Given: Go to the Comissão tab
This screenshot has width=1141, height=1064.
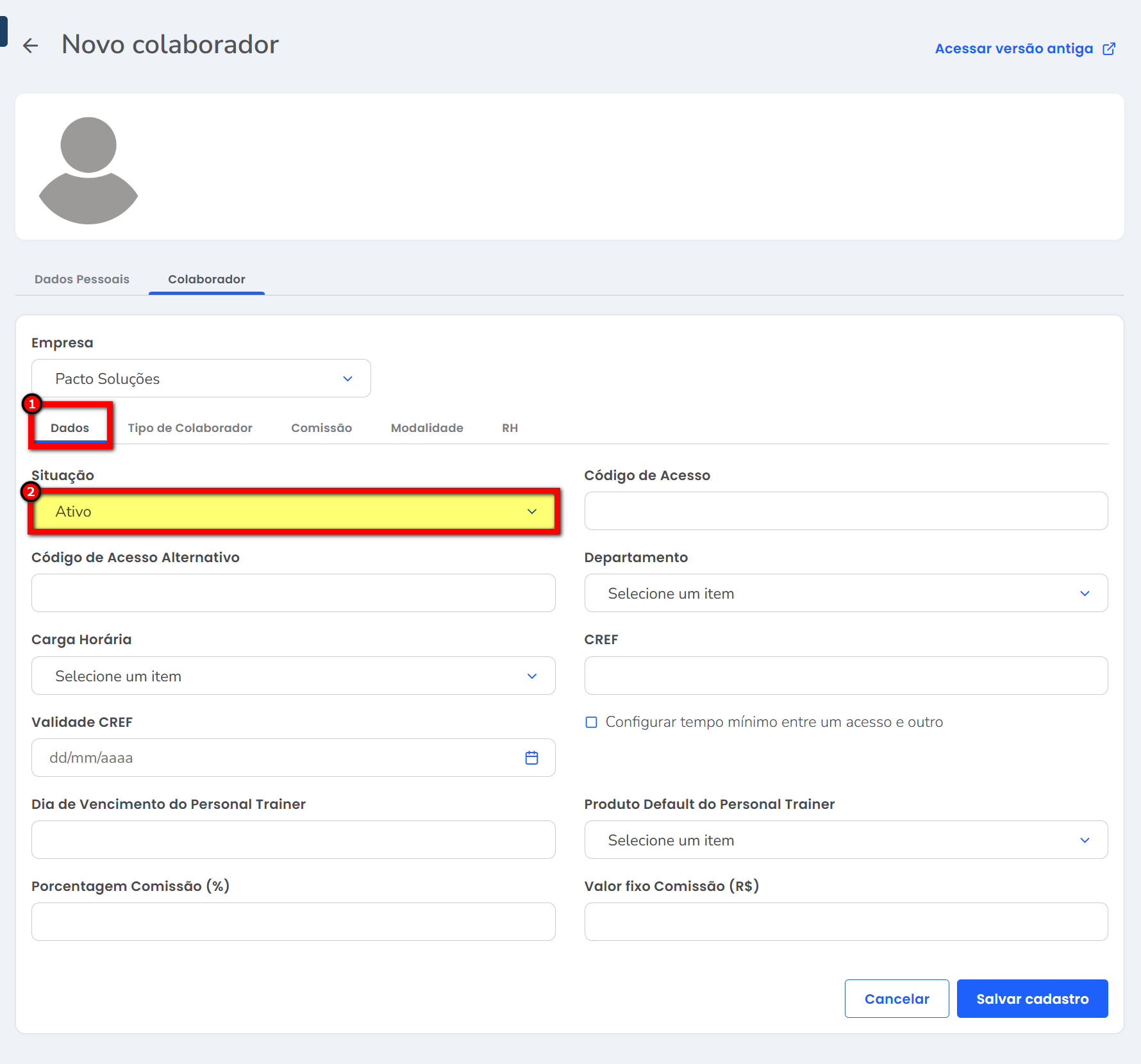Looking at the screenshot, I should coord(321,428).
